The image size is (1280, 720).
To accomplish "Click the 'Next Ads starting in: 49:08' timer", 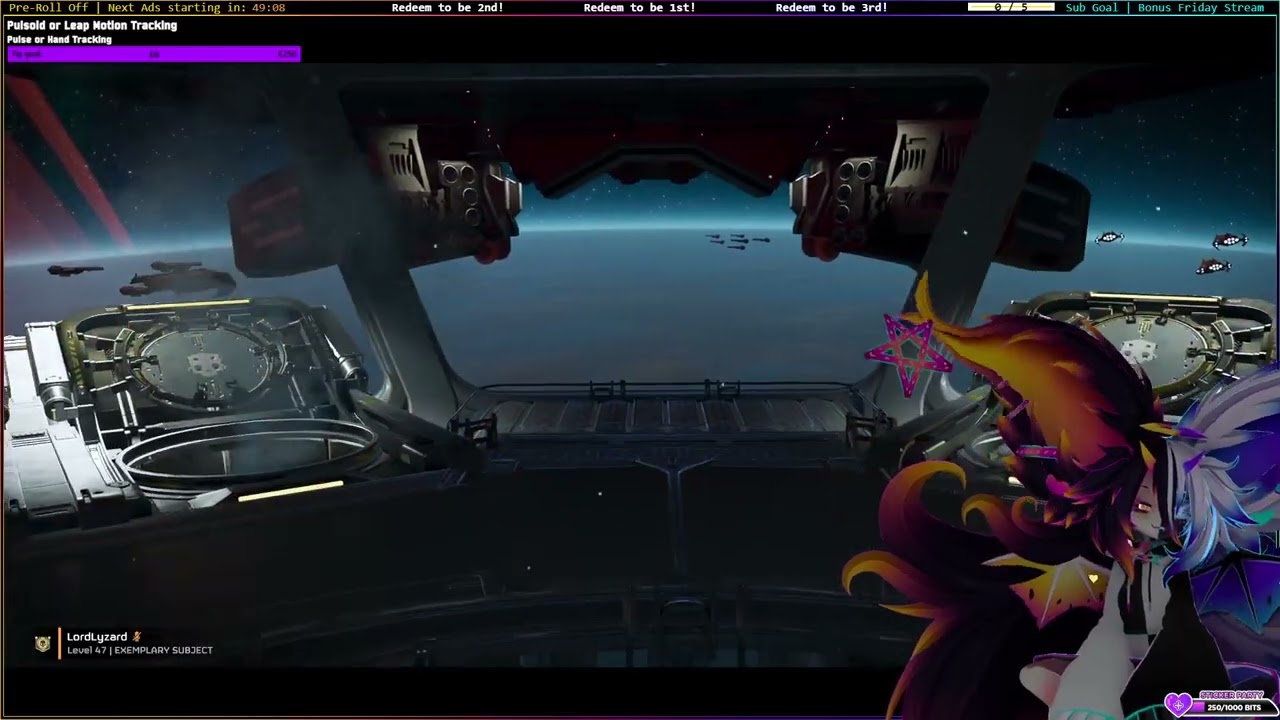I will coord(196,7).
